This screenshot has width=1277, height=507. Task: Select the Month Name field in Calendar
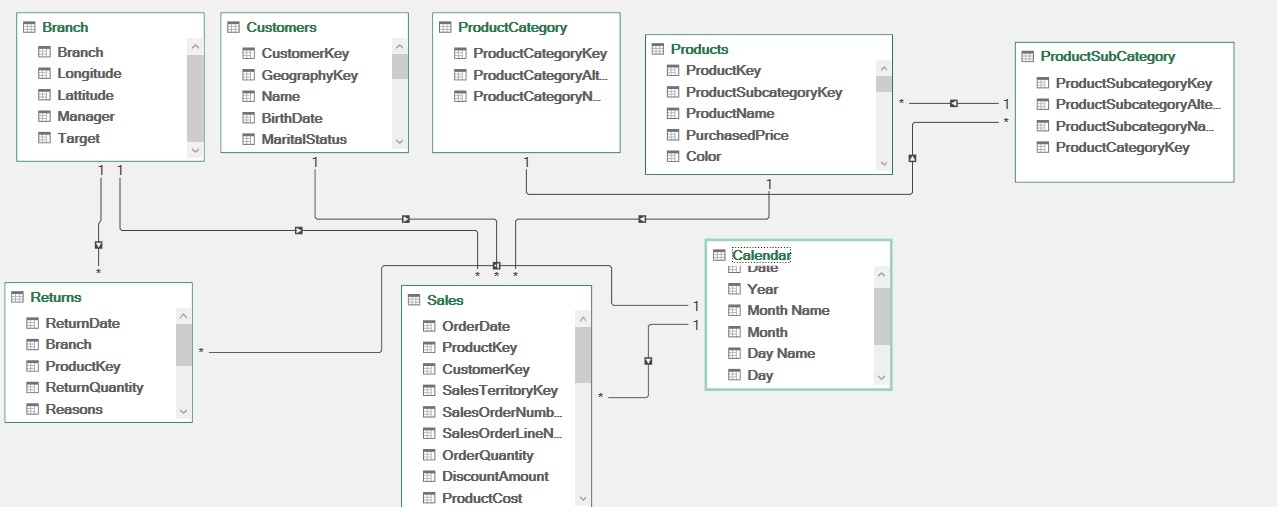pos(788,311)
